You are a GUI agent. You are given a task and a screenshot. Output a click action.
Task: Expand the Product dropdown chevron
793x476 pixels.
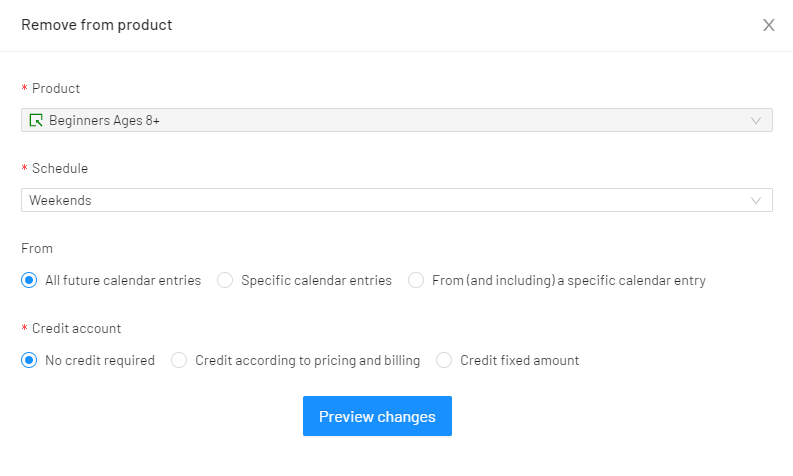[756, 120]
